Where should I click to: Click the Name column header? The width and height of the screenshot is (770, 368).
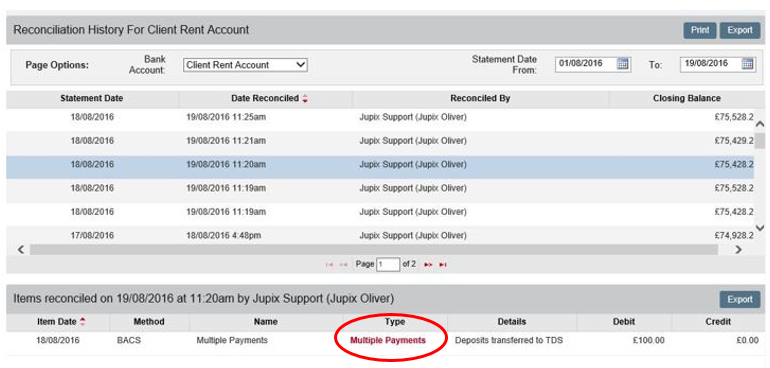click(x=266, y=322)
